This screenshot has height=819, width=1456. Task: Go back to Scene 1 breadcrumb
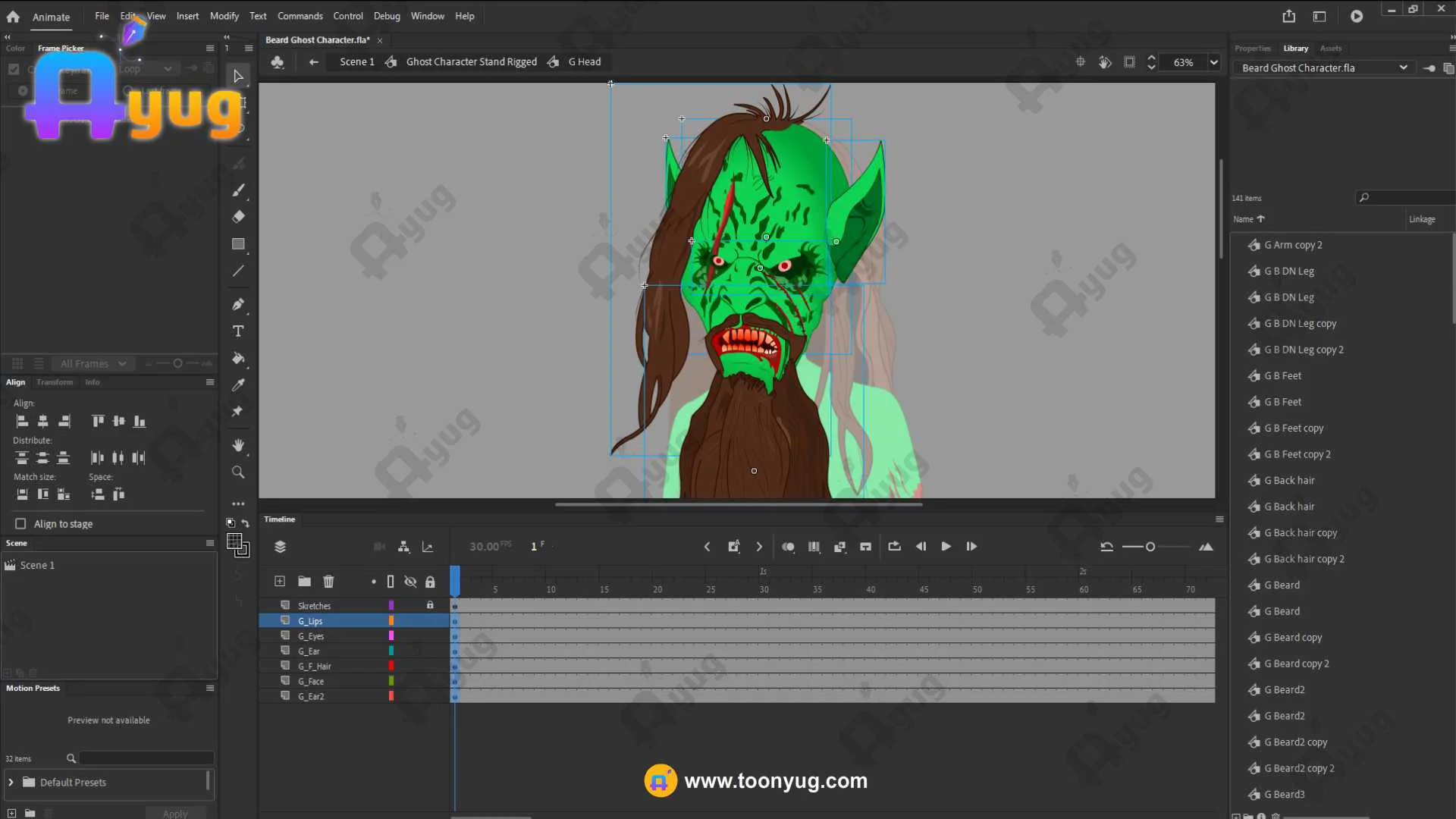(356, 62)
